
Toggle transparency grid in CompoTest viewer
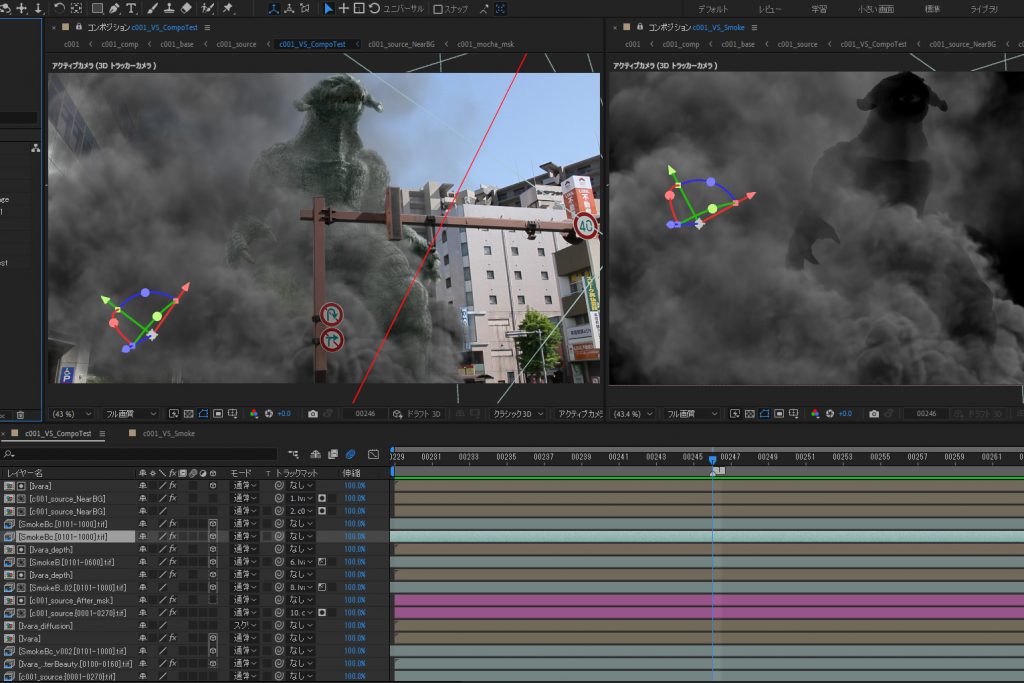click(x=189, y=414)
